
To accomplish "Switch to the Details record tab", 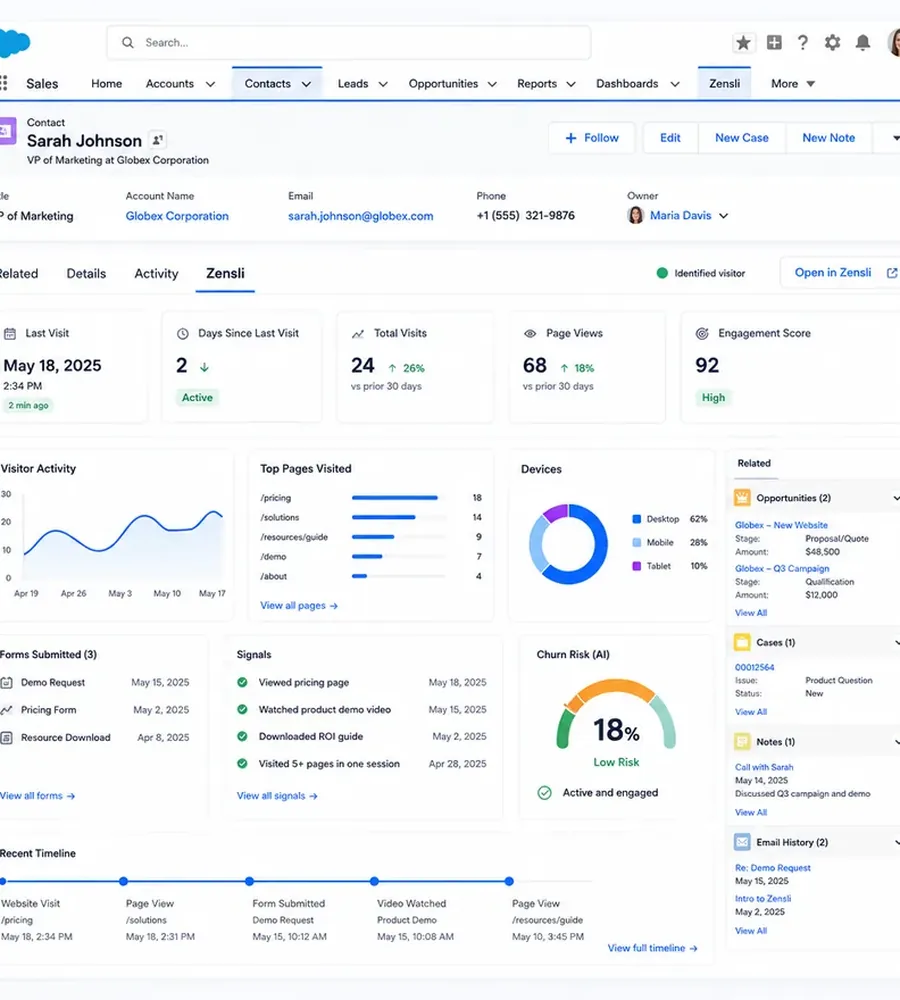I will (86, 274).
